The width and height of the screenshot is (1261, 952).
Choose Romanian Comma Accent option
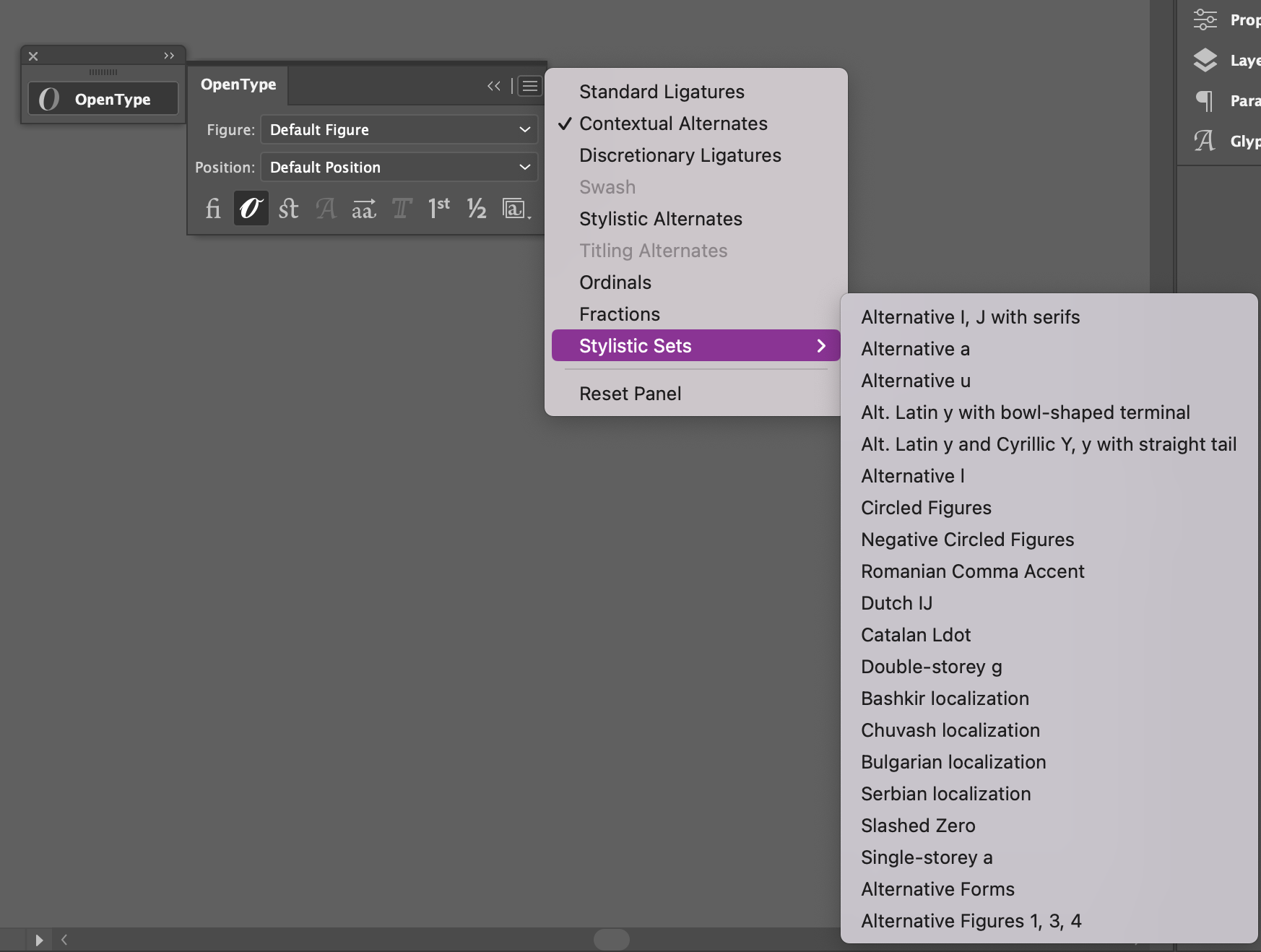click(x=972, y=571)
